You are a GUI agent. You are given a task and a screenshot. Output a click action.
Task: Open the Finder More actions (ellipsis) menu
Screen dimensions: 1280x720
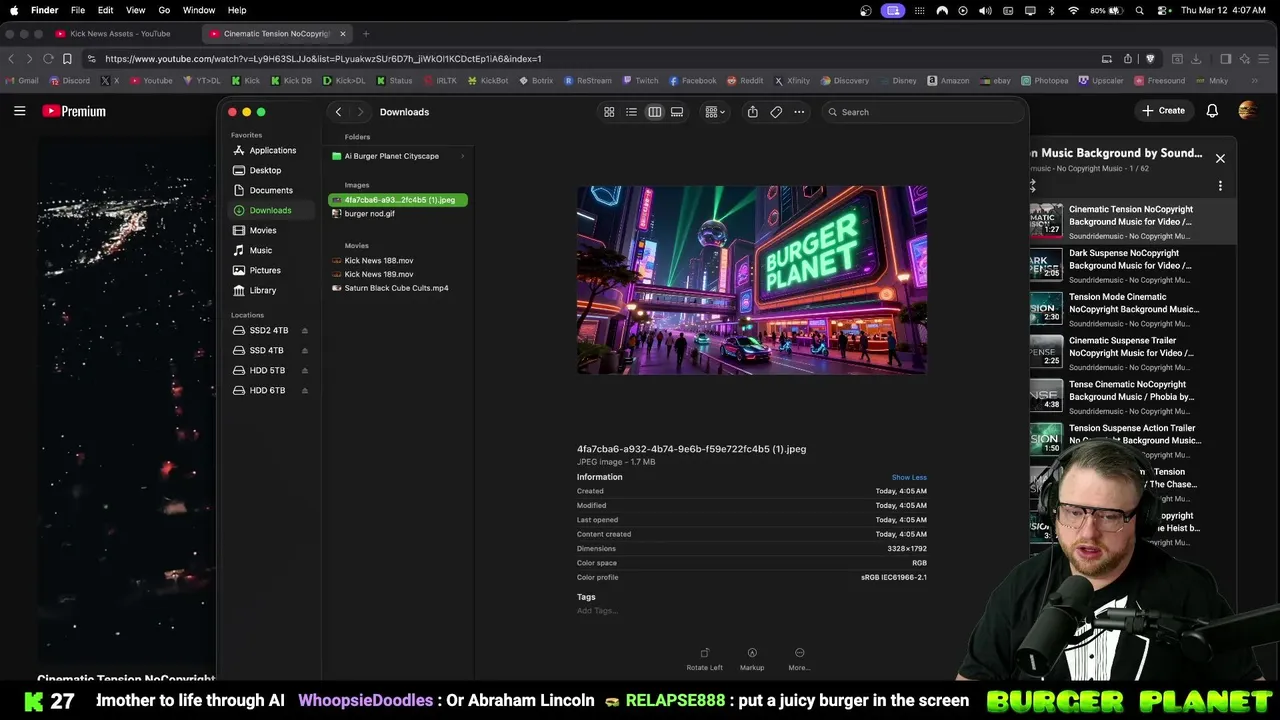(799, 112)
